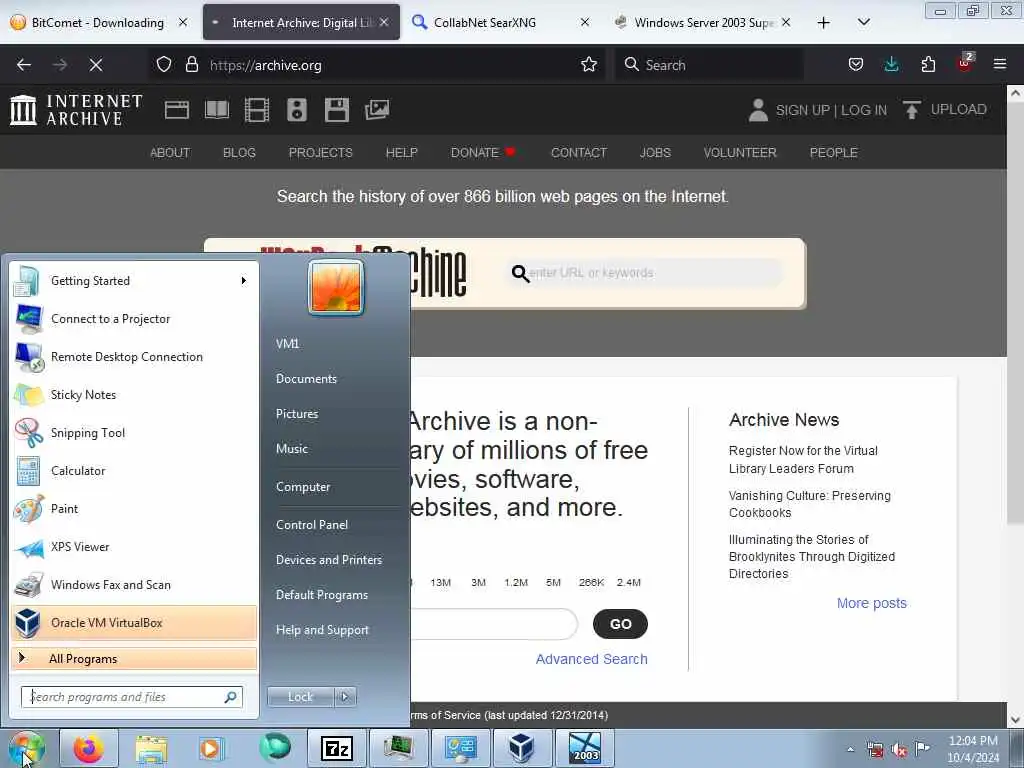1024x768 pixels.
Task: Open Sticky Notes
Action: pos(134,395)
